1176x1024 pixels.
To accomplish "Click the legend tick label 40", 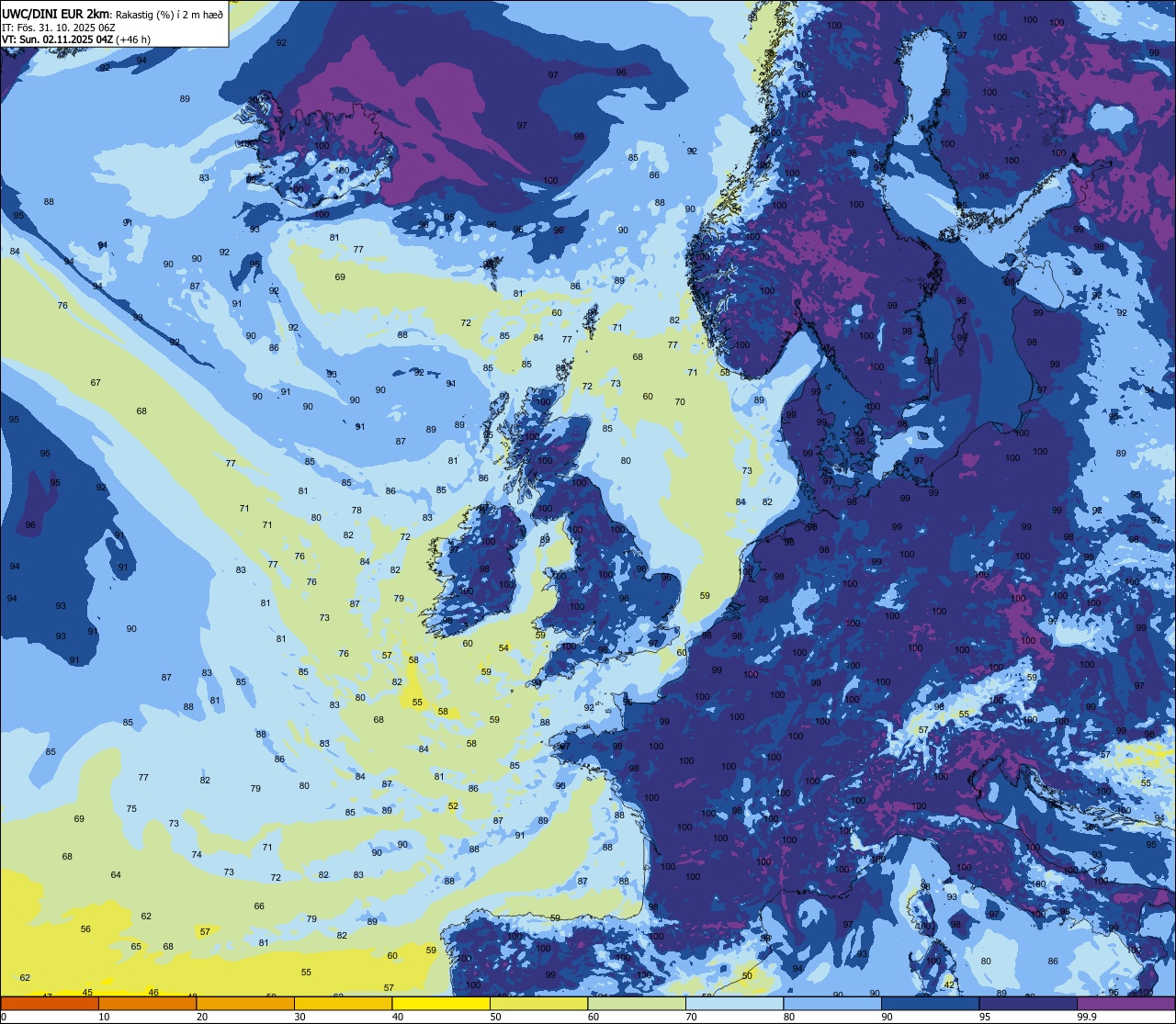I will (x=398, y=1017).
